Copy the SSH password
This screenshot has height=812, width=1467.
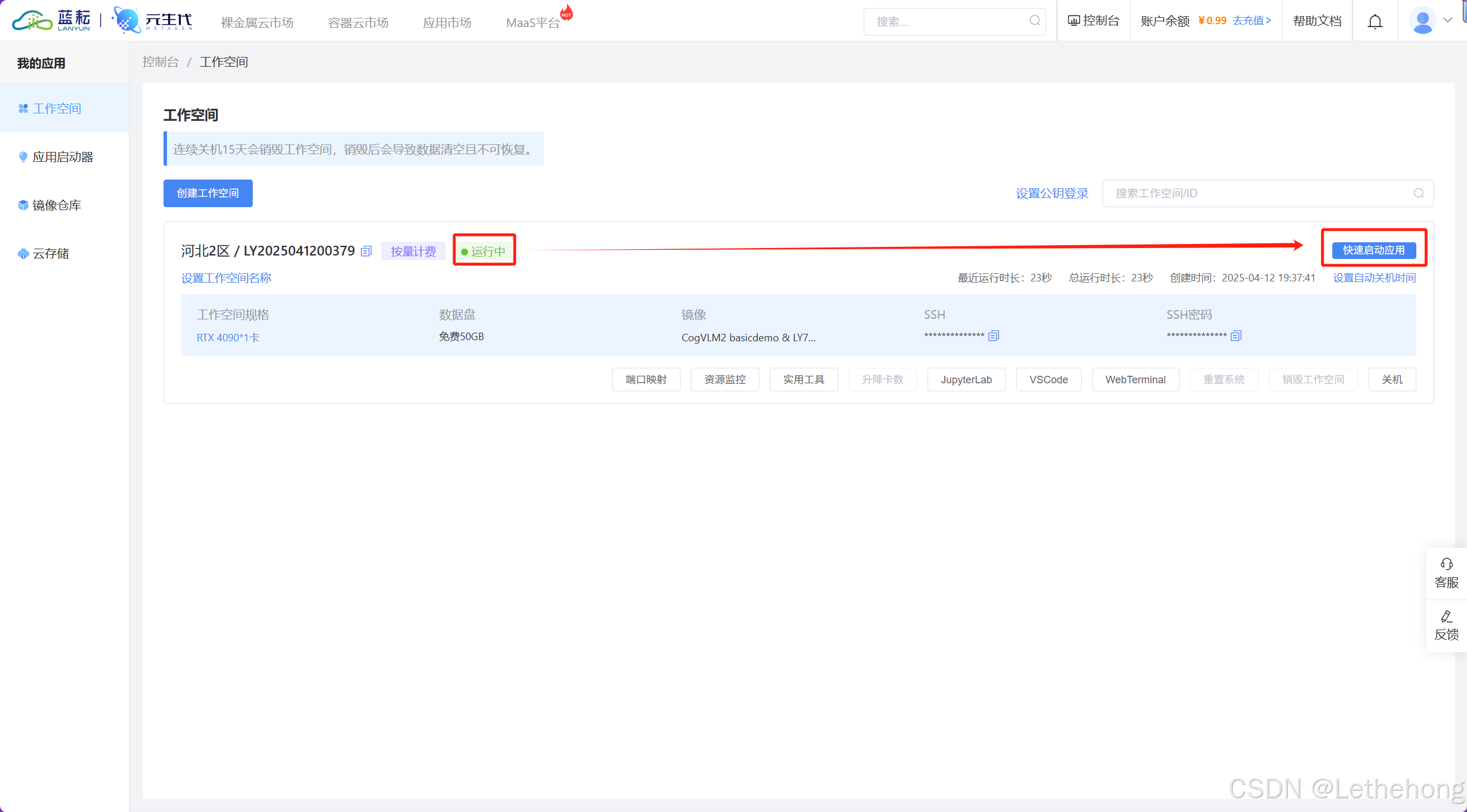[x=1236, y=336]
